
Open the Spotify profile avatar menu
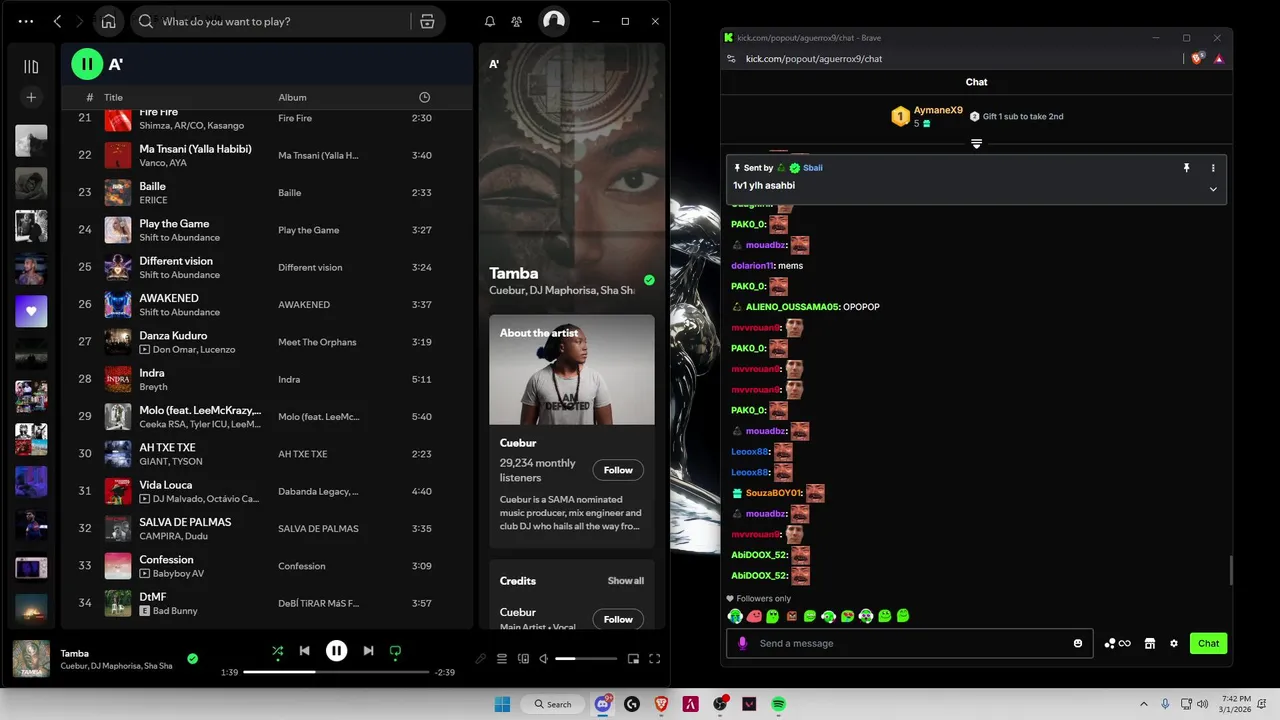(x=553, y=21)
